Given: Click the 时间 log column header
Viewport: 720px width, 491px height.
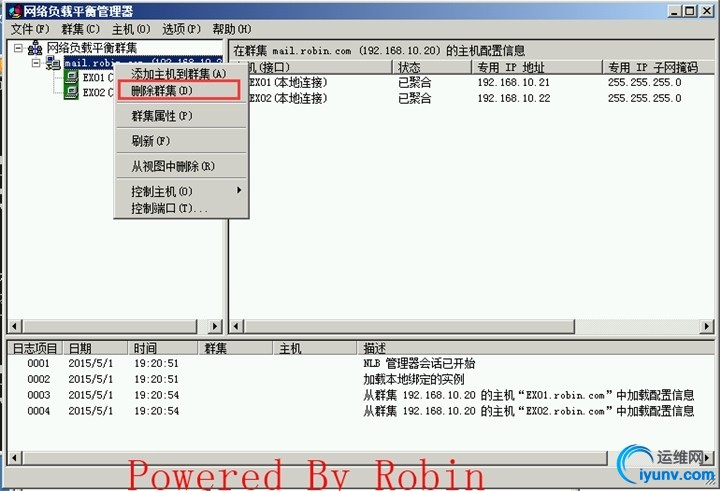Looking at the screenshot, I should 163,348.
